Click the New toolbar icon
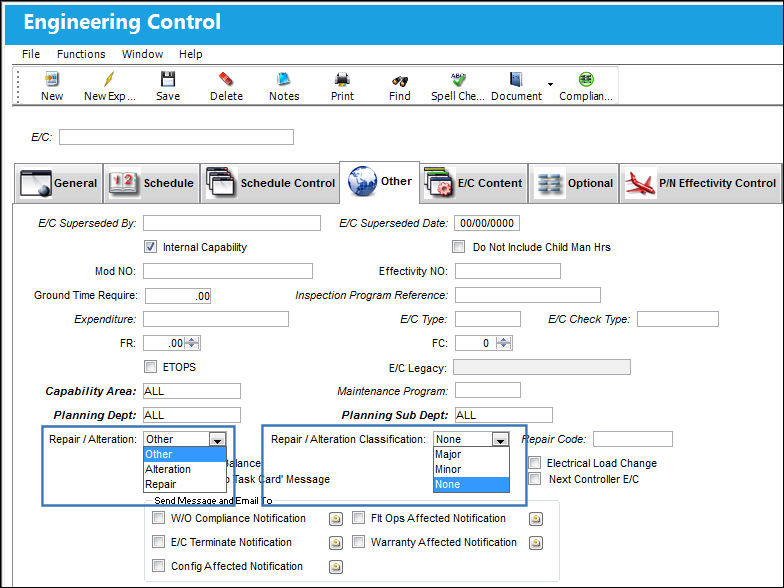The image size is (784, 588). click(52, 79)
